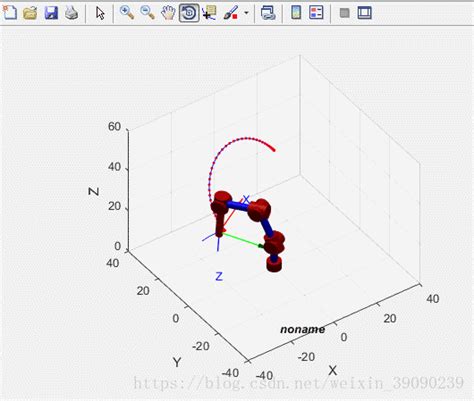Click the robot's red base cylinder
Image resolution: width=474 pixels, height=401 pixels.
click(274, 265)
